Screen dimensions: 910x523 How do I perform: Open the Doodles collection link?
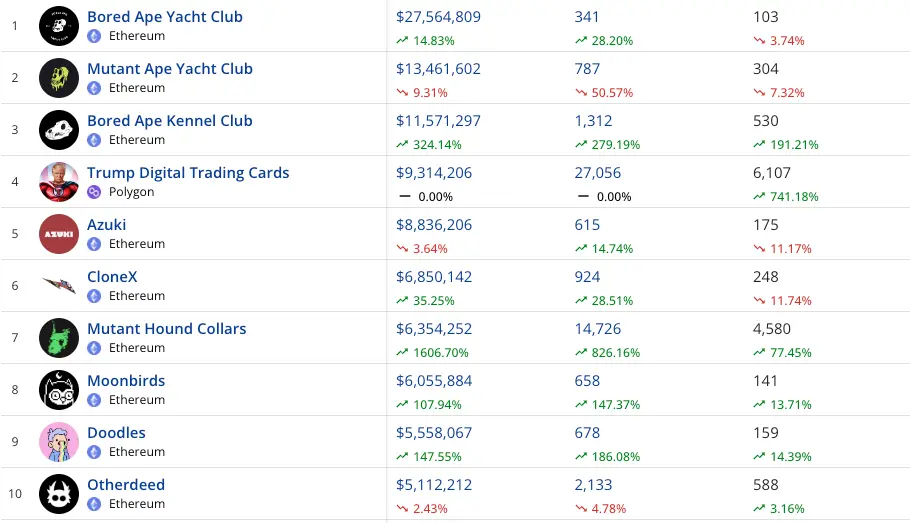(116, 432)
